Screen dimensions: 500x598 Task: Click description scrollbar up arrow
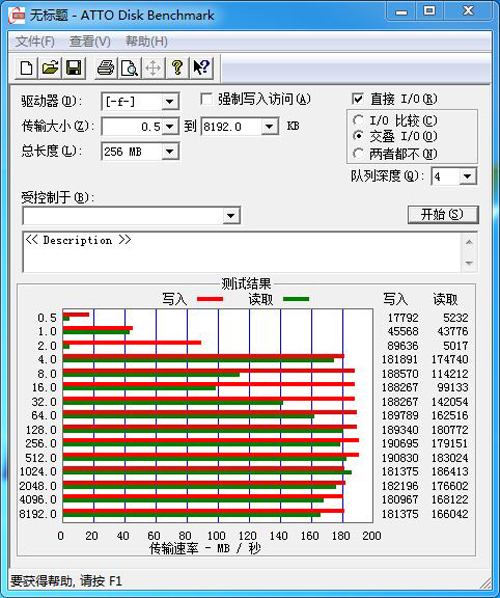(469, 242)
